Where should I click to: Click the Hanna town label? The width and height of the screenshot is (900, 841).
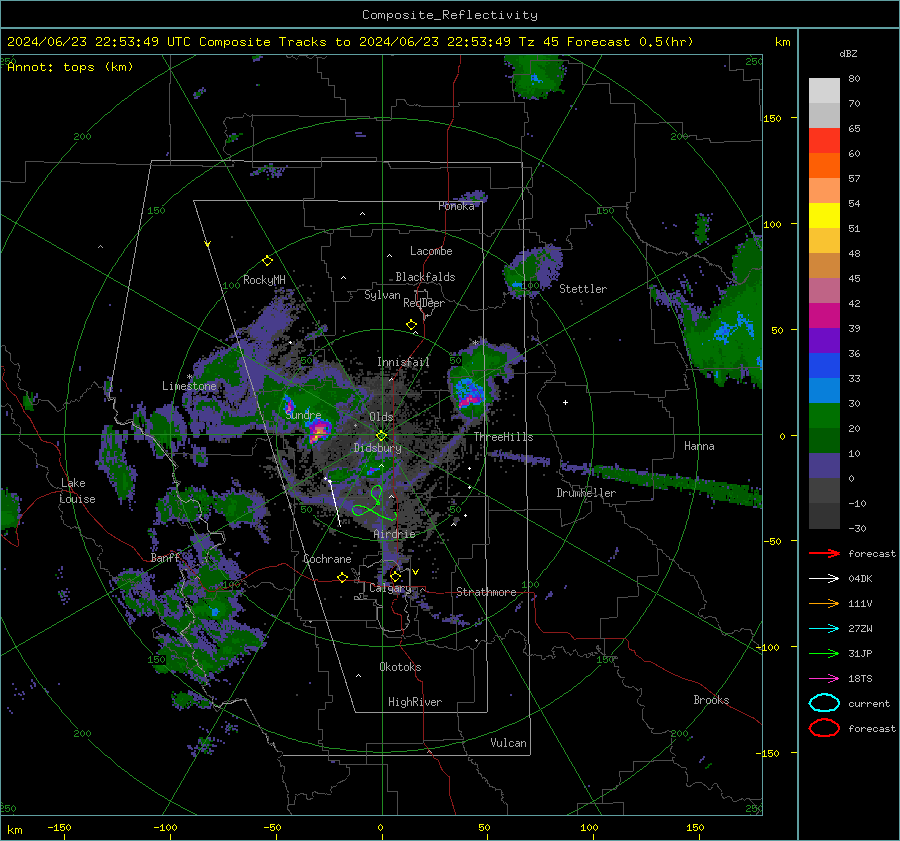coord(699,446)
